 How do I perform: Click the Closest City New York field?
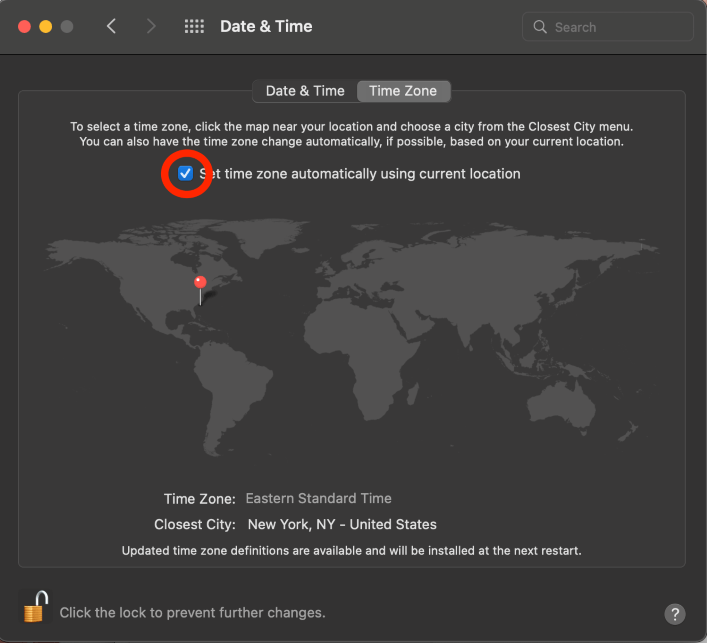point(342,524)
